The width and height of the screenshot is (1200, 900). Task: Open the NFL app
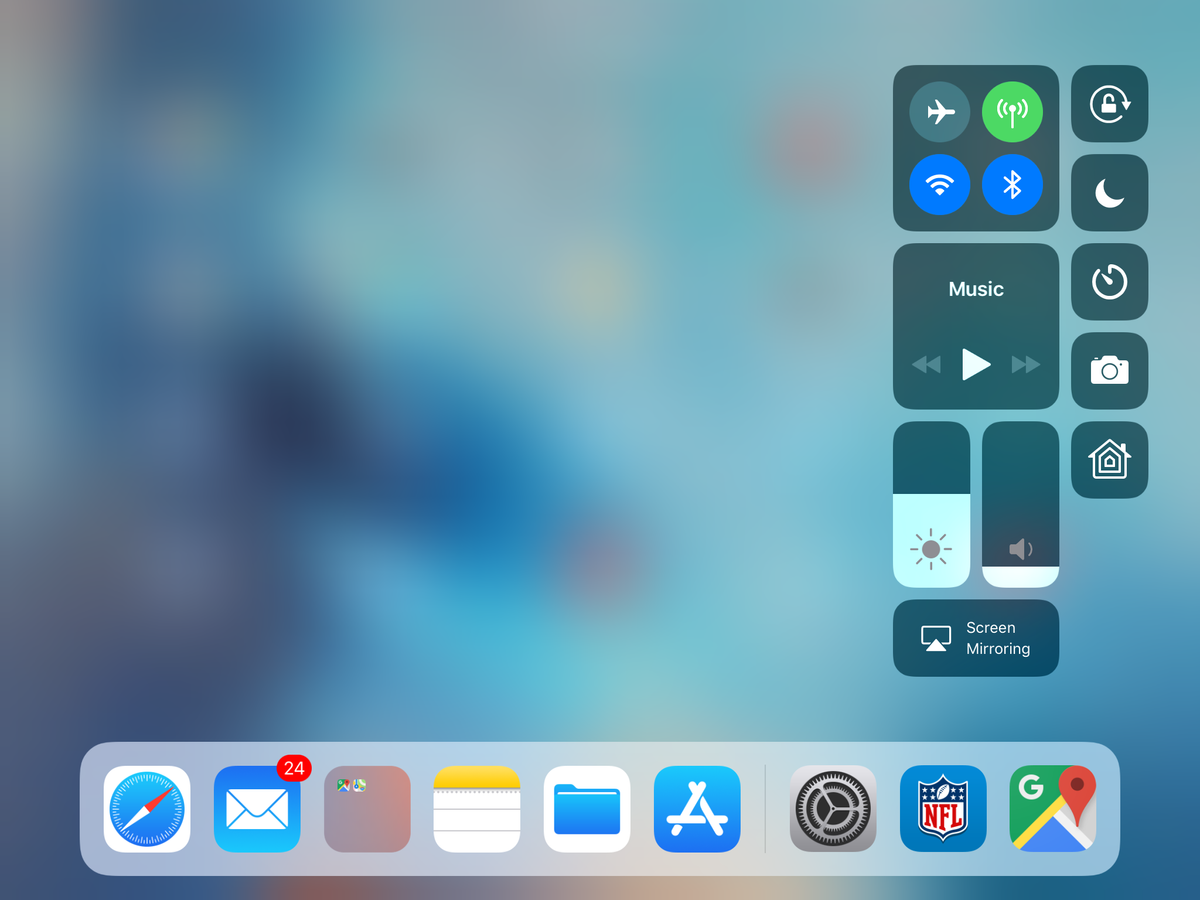click(943, 809)
